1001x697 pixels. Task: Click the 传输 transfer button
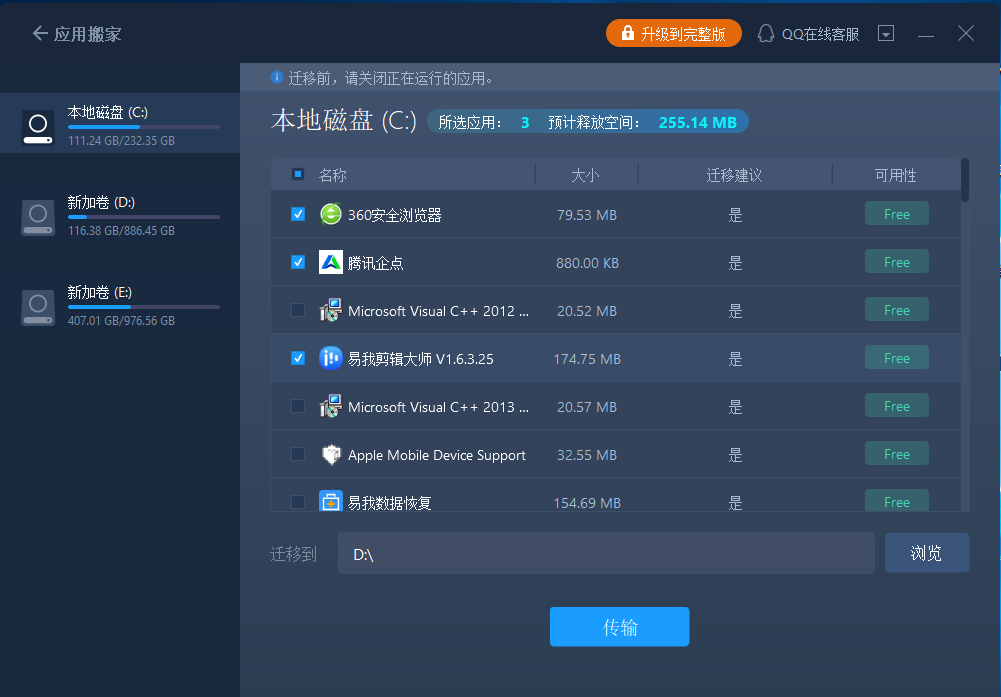pyautogui.click(x=619, y=627)
